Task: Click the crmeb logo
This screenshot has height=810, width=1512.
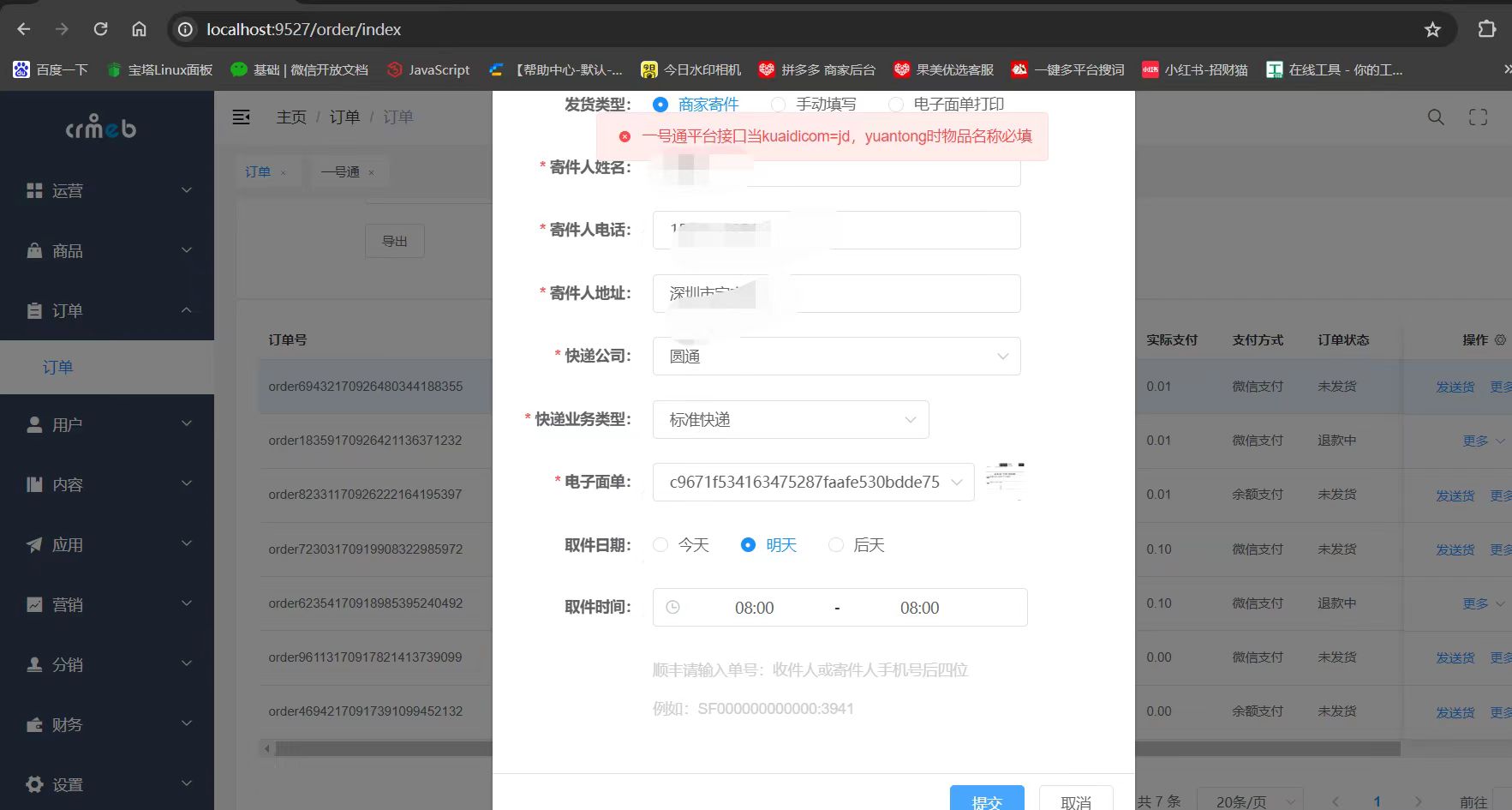Action: (101, 129)
